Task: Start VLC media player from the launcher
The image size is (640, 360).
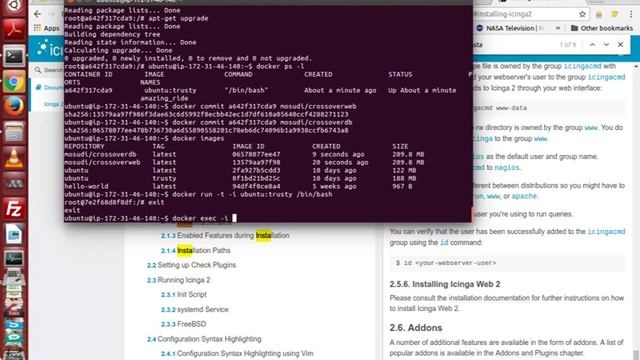Action: point(14,158)
